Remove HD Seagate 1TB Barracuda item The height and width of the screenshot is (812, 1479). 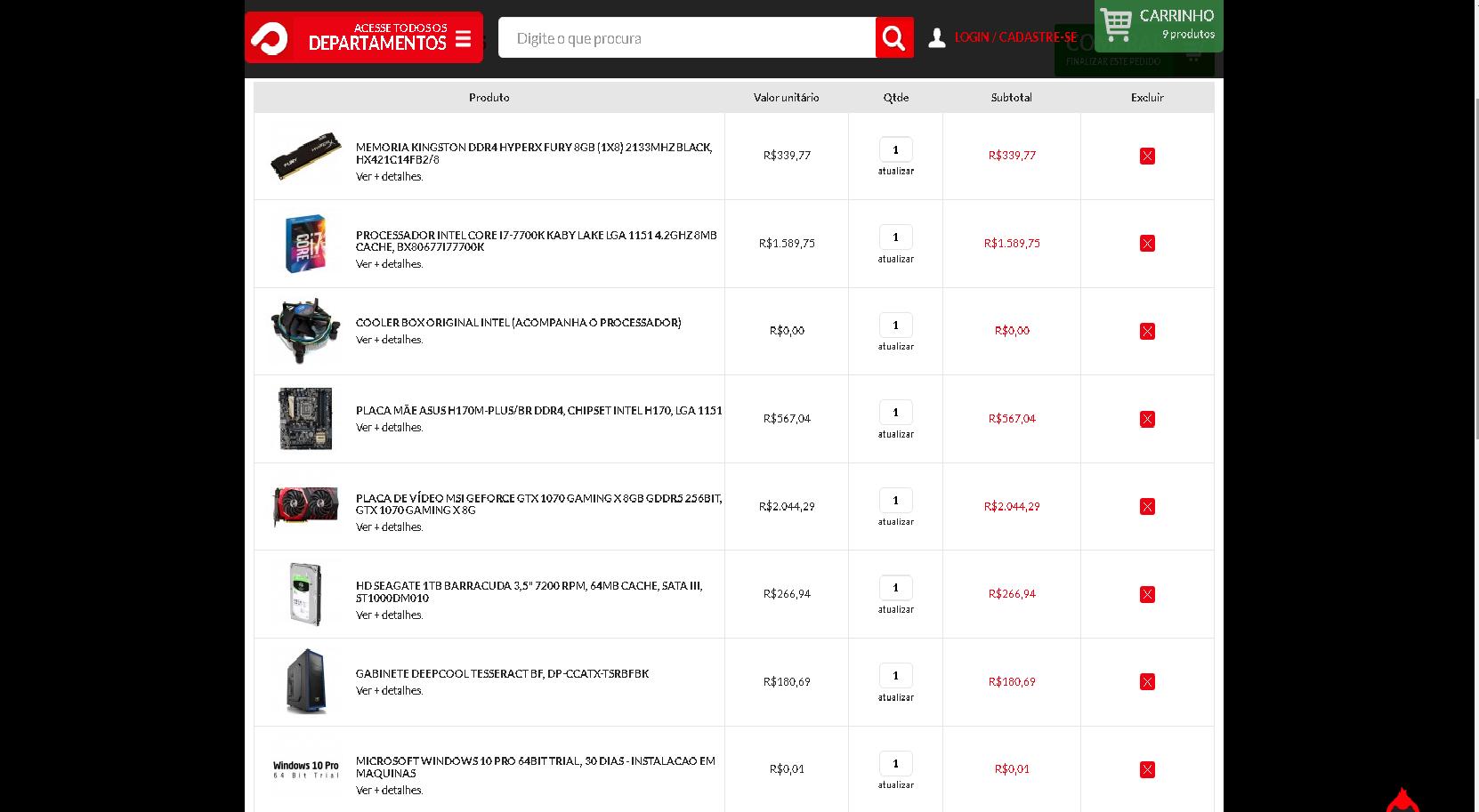pyautogui.click(x=1147, y=594)
